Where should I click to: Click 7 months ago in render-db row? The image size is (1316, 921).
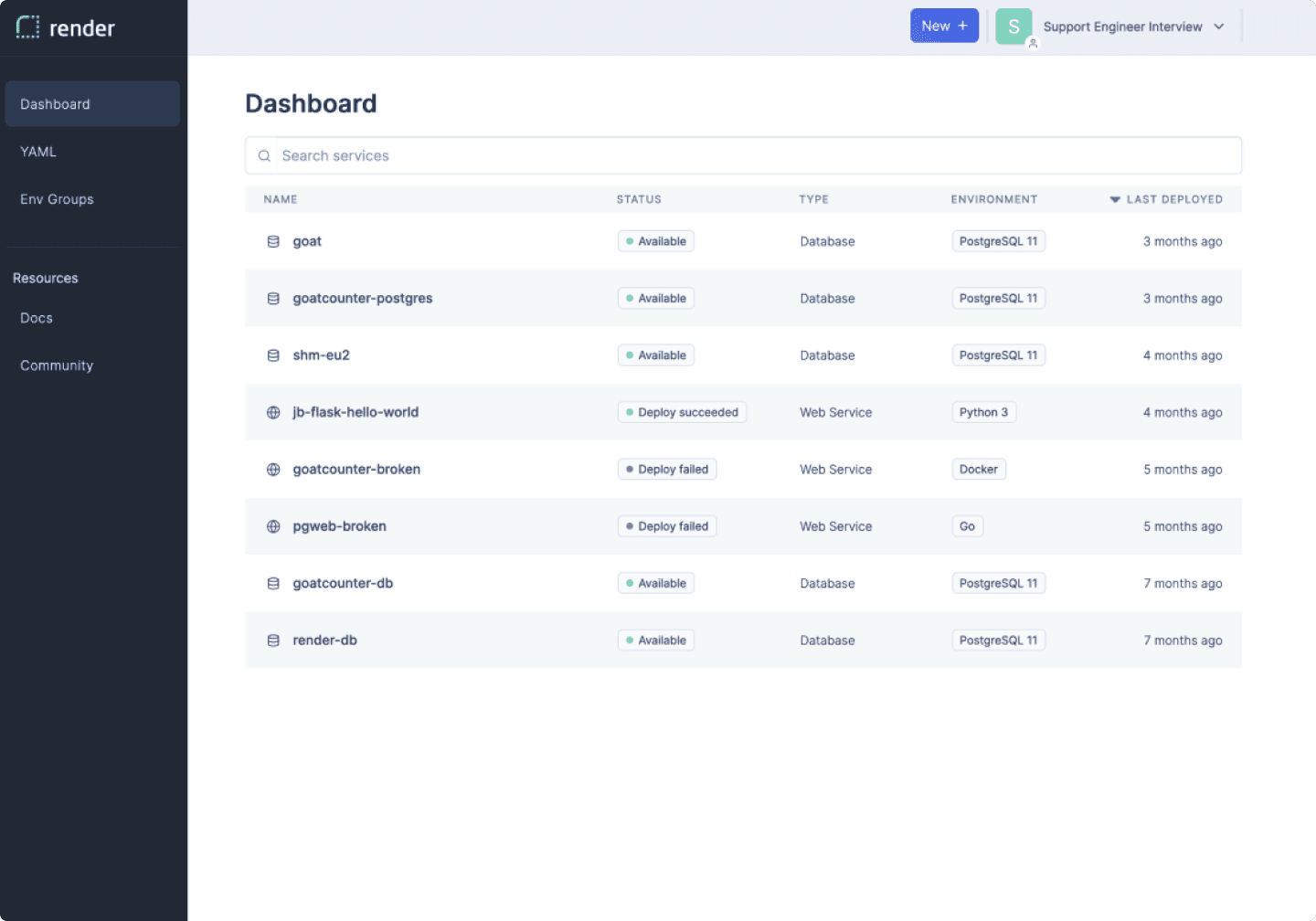1183,640
